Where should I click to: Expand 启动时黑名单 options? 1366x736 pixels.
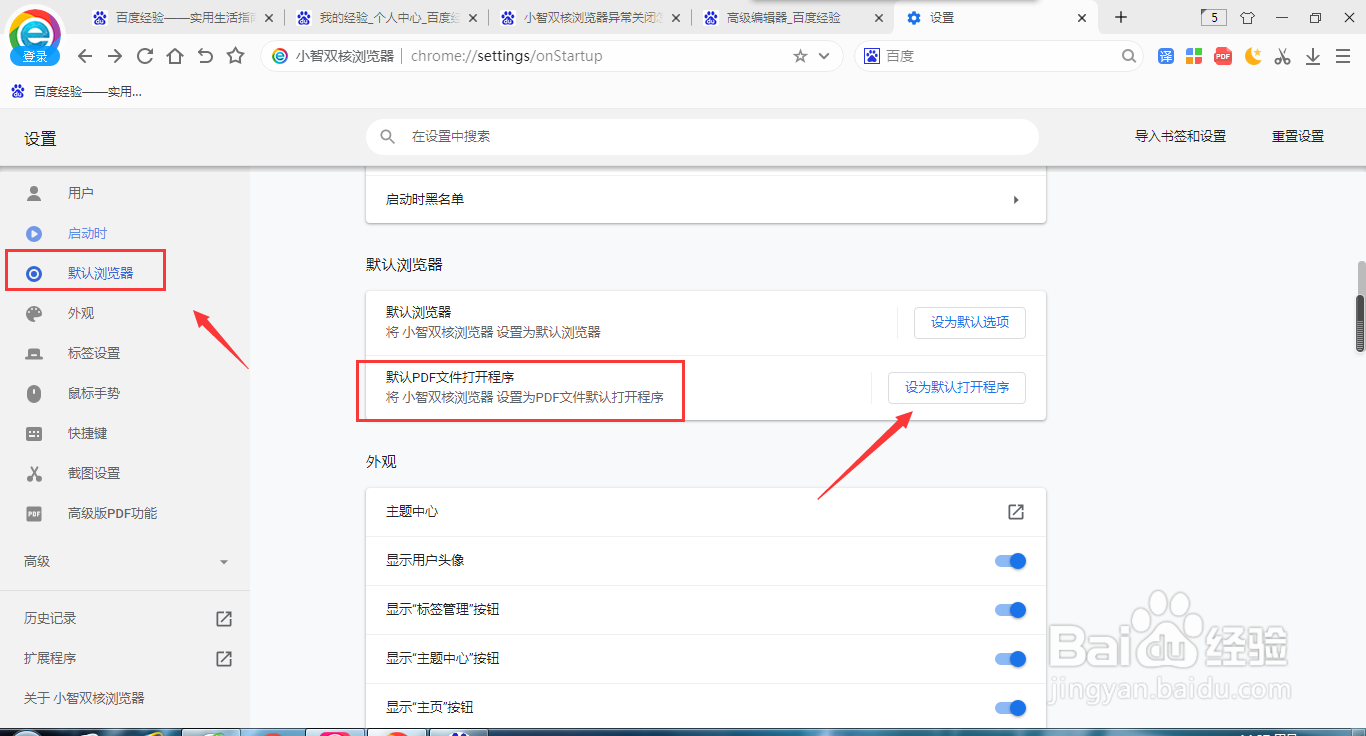coord(1016,199)
